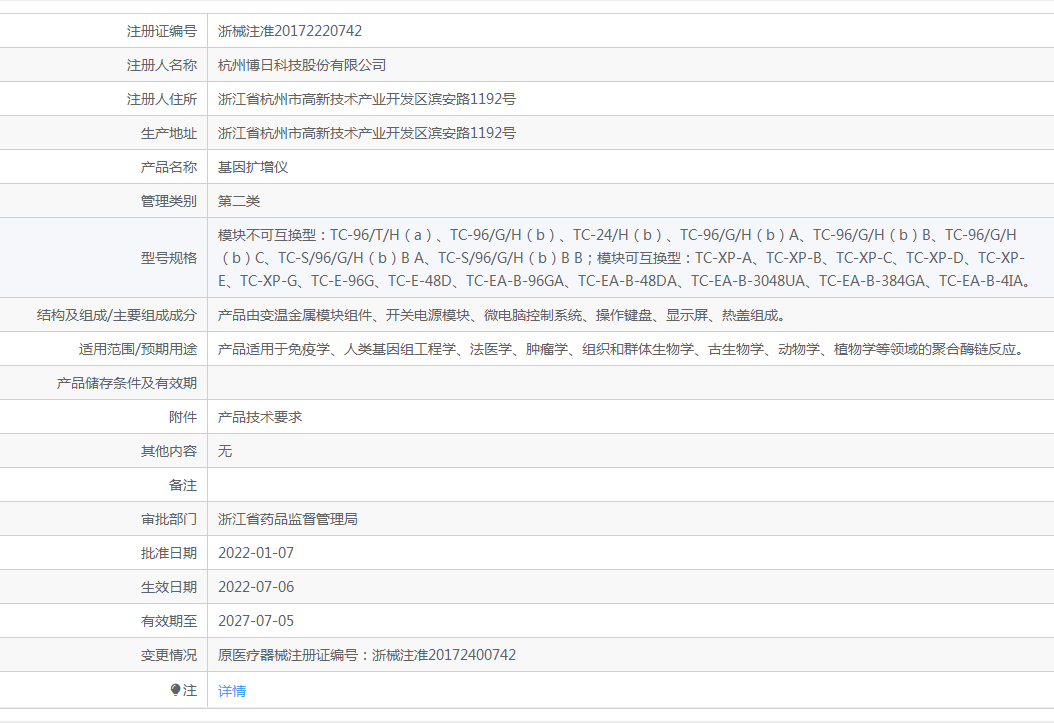Screen dimensions: 1054x723
Task: Click the address value in 注册人住所 row
Action: point(367,99)
